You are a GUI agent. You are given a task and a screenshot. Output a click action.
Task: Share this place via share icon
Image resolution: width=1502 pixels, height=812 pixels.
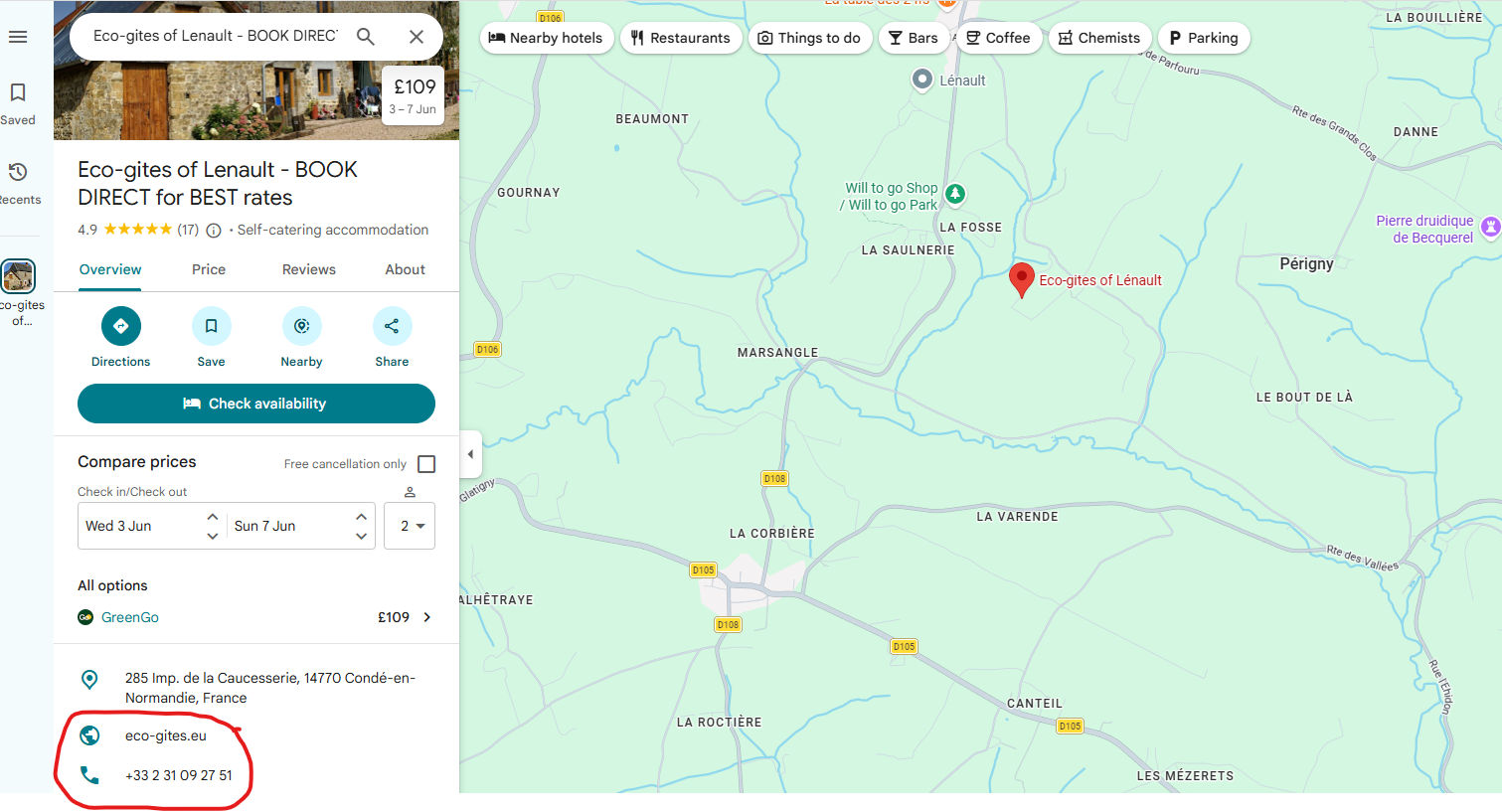point(393,326)
